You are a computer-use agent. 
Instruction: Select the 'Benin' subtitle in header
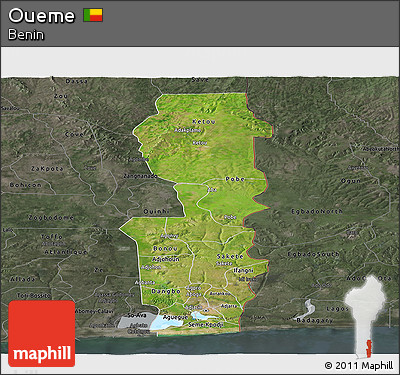26,35
